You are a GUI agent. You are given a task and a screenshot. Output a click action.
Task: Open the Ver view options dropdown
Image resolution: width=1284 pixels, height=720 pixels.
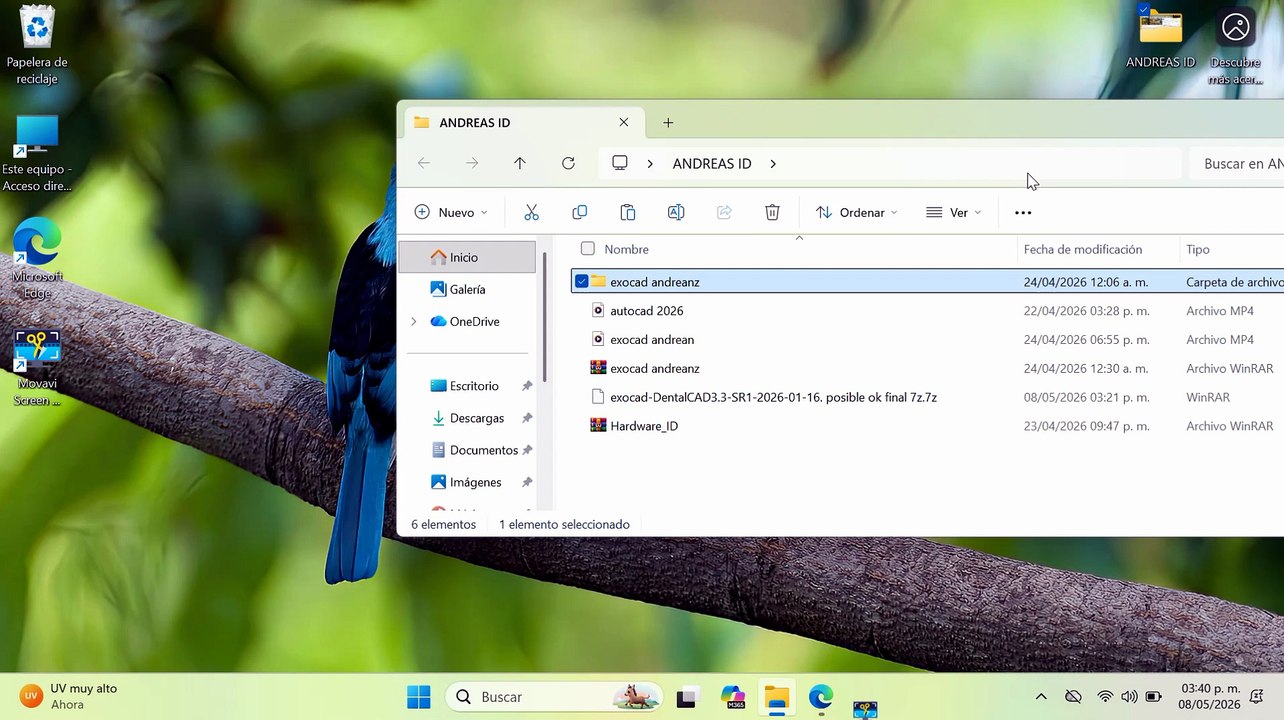coord(954,212)
